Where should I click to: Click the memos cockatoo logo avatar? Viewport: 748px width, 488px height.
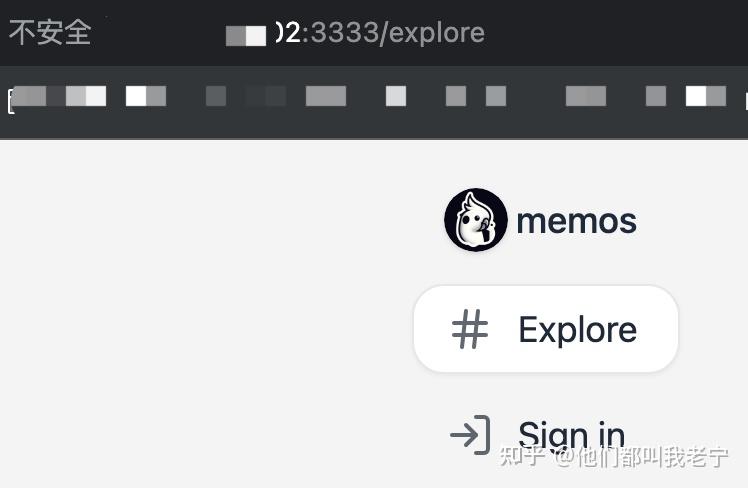click(x=476, y=219)
